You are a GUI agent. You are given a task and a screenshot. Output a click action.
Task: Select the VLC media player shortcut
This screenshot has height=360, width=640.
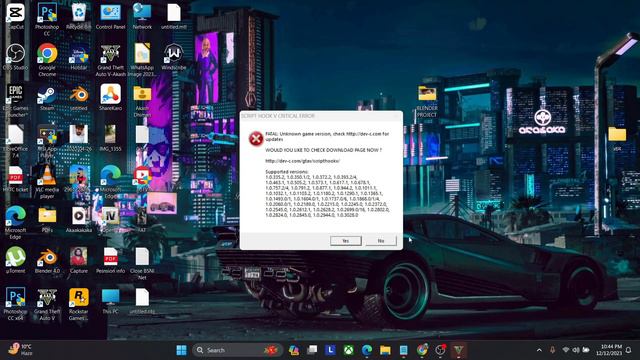click(x=47, y=182)
